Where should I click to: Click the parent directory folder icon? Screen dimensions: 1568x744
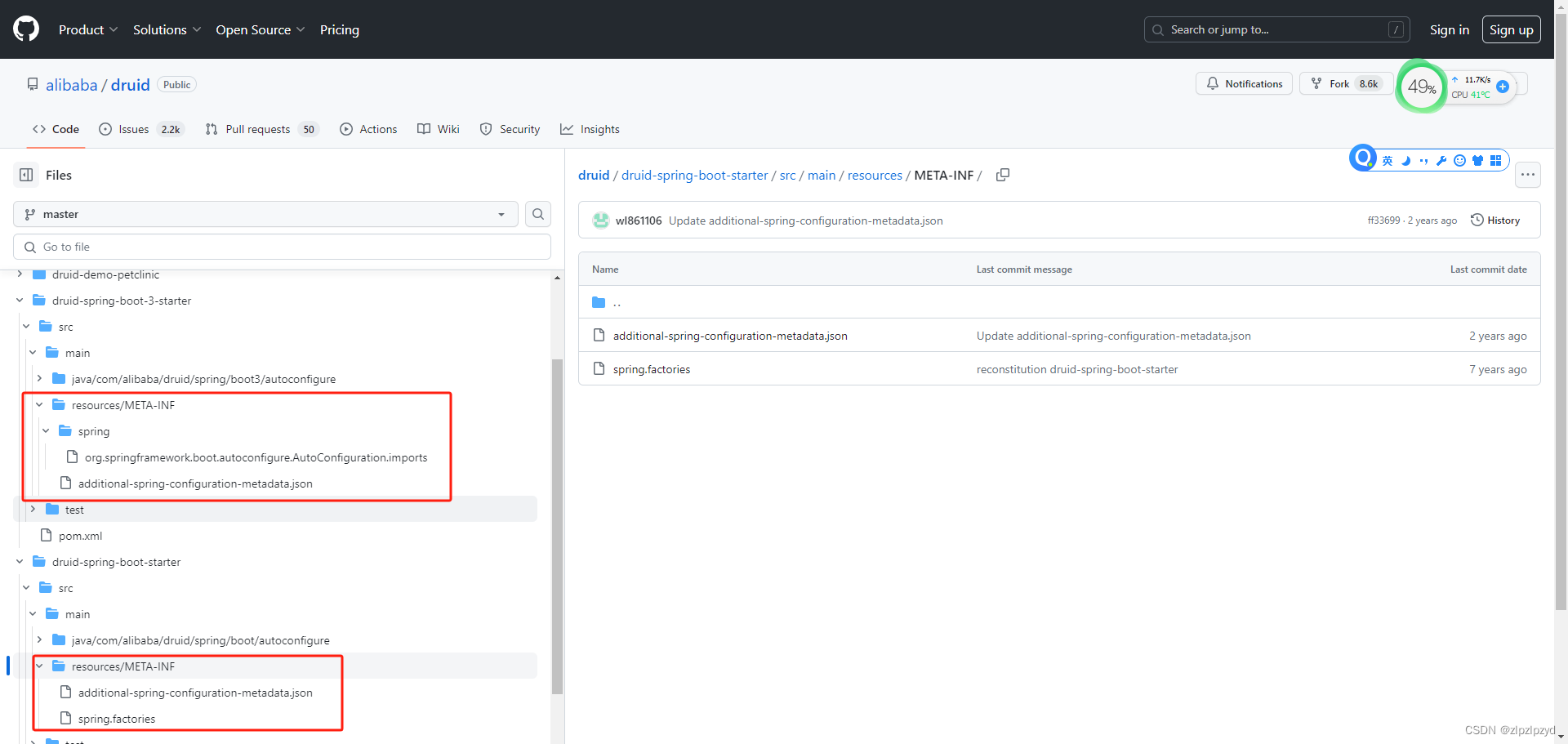pyautogui.click(x=599, y=302)
